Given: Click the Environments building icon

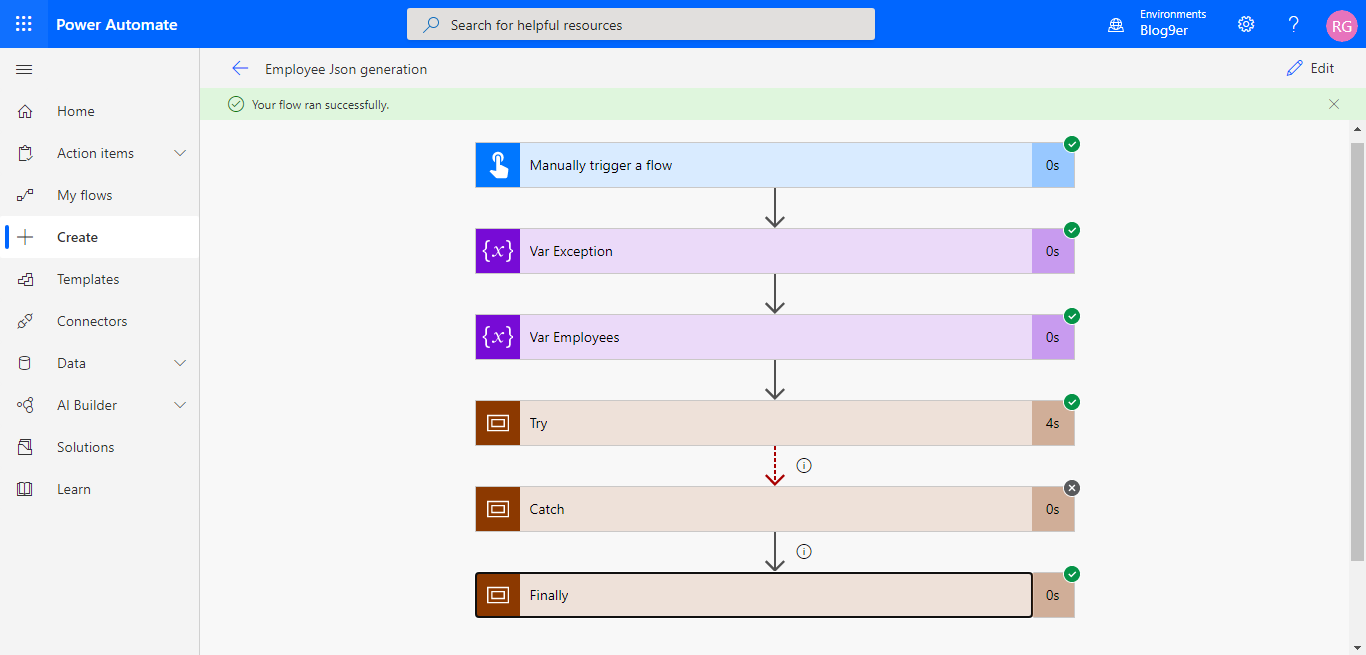Looking at the screenshot, I should click(x=1115, y=24).
